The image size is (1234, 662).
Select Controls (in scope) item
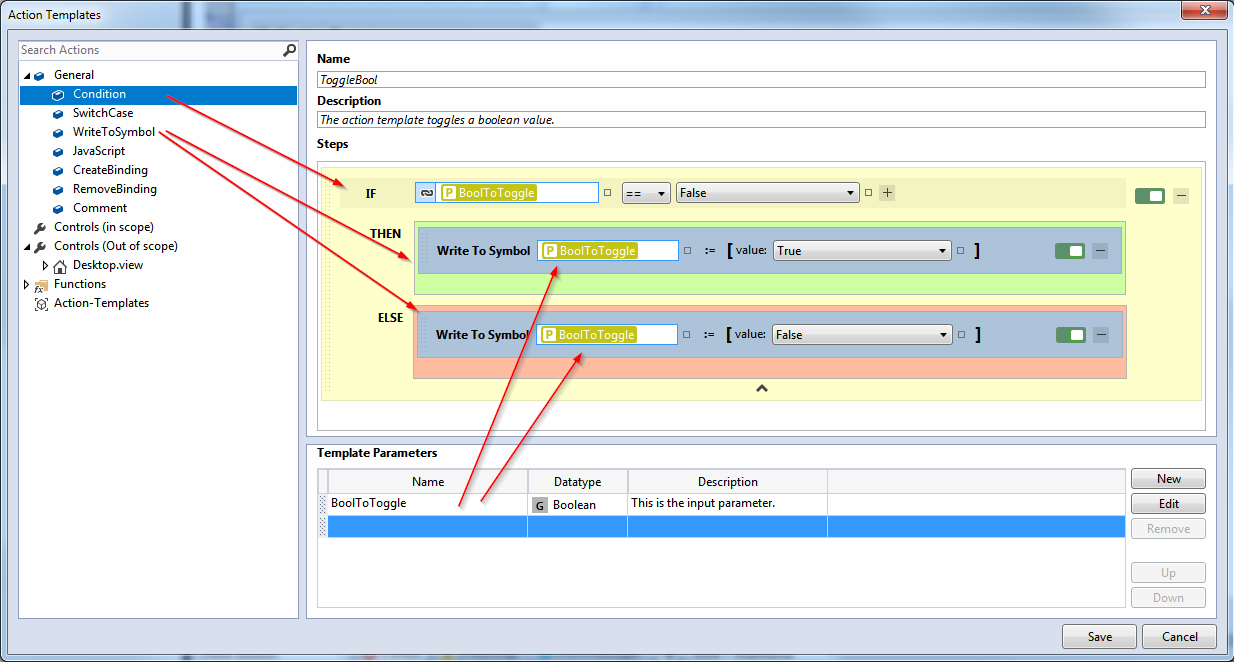click(x=104, y=227)
